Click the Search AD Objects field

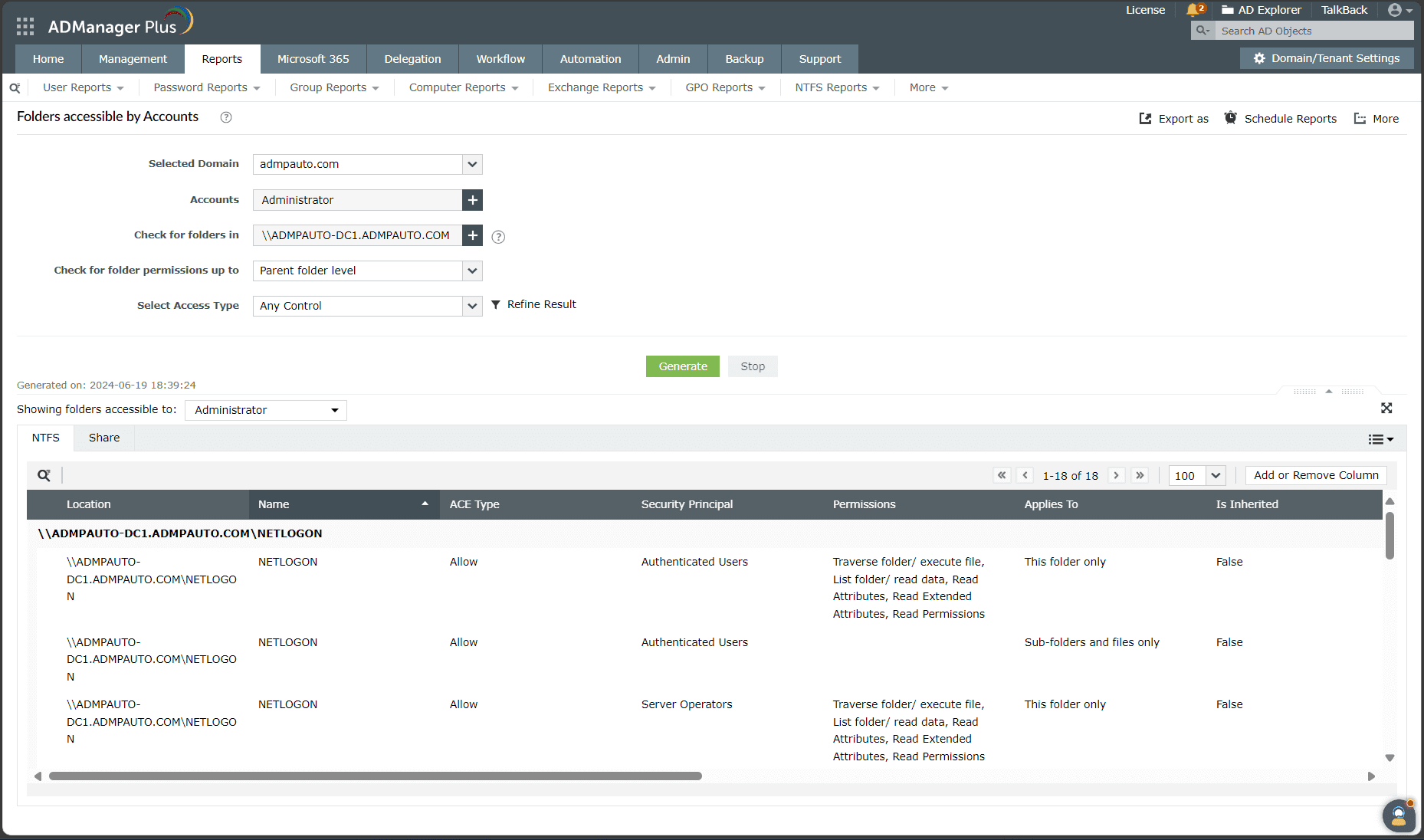[1314, 31]
